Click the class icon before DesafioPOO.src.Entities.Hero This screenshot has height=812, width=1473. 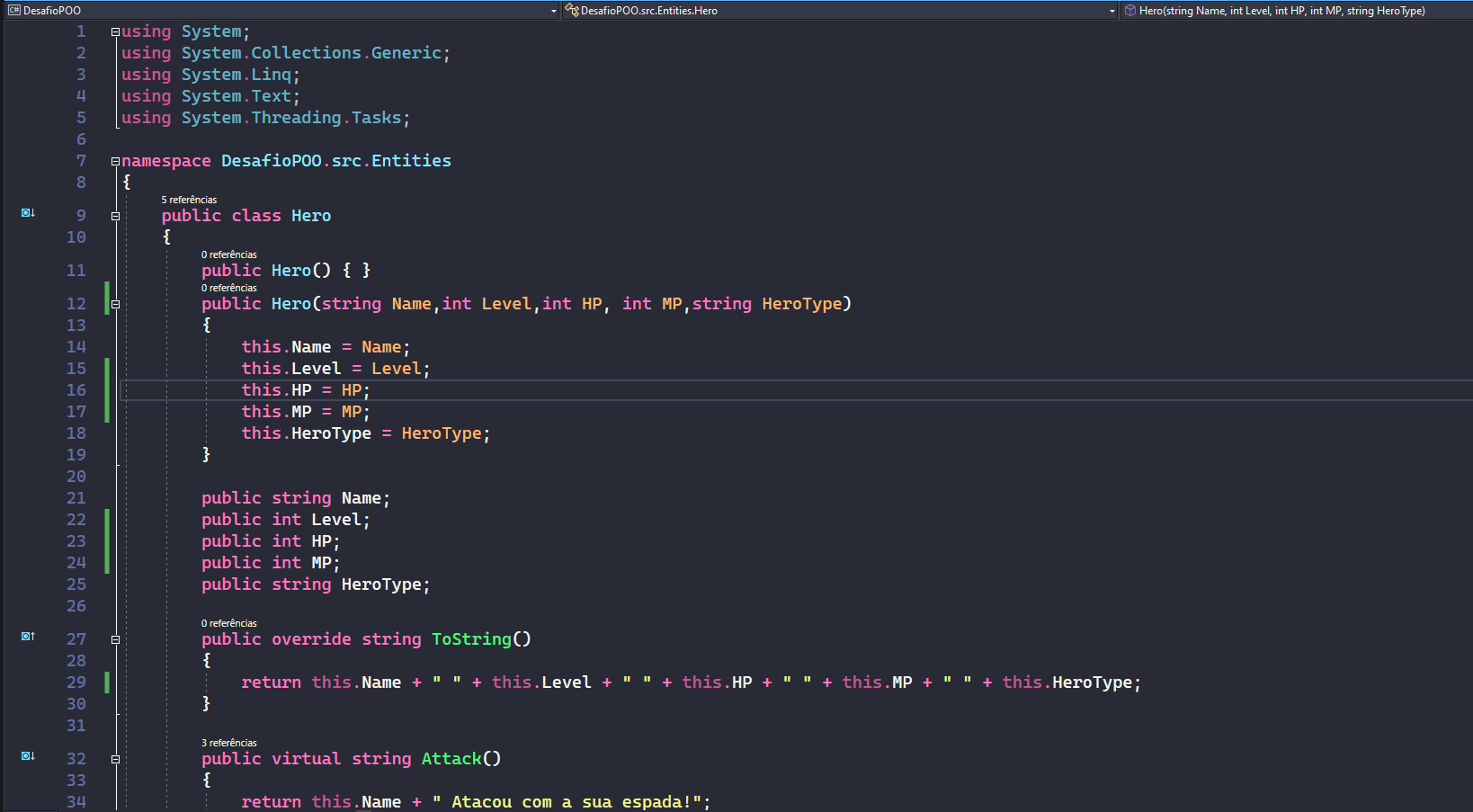pos(569,10)
